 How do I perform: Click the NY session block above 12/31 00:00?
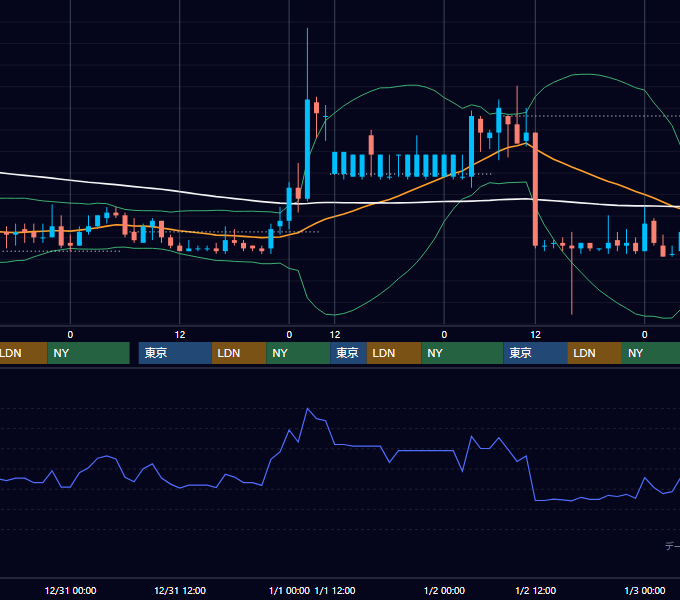(88, 353)
